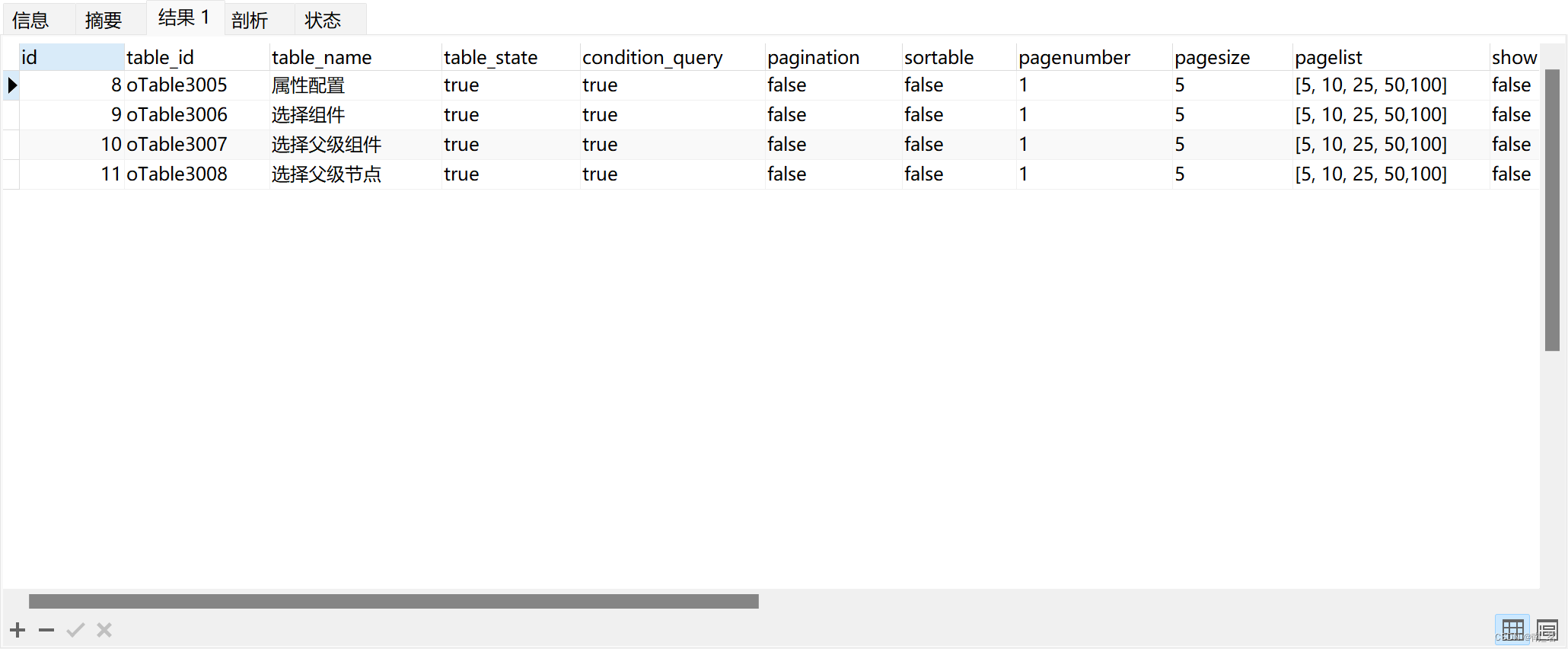Screen dimensions: 1568x649
Task: Select the 选择父级节点 table_name cell
Action: pyautogui.click(x=355, y=174)
